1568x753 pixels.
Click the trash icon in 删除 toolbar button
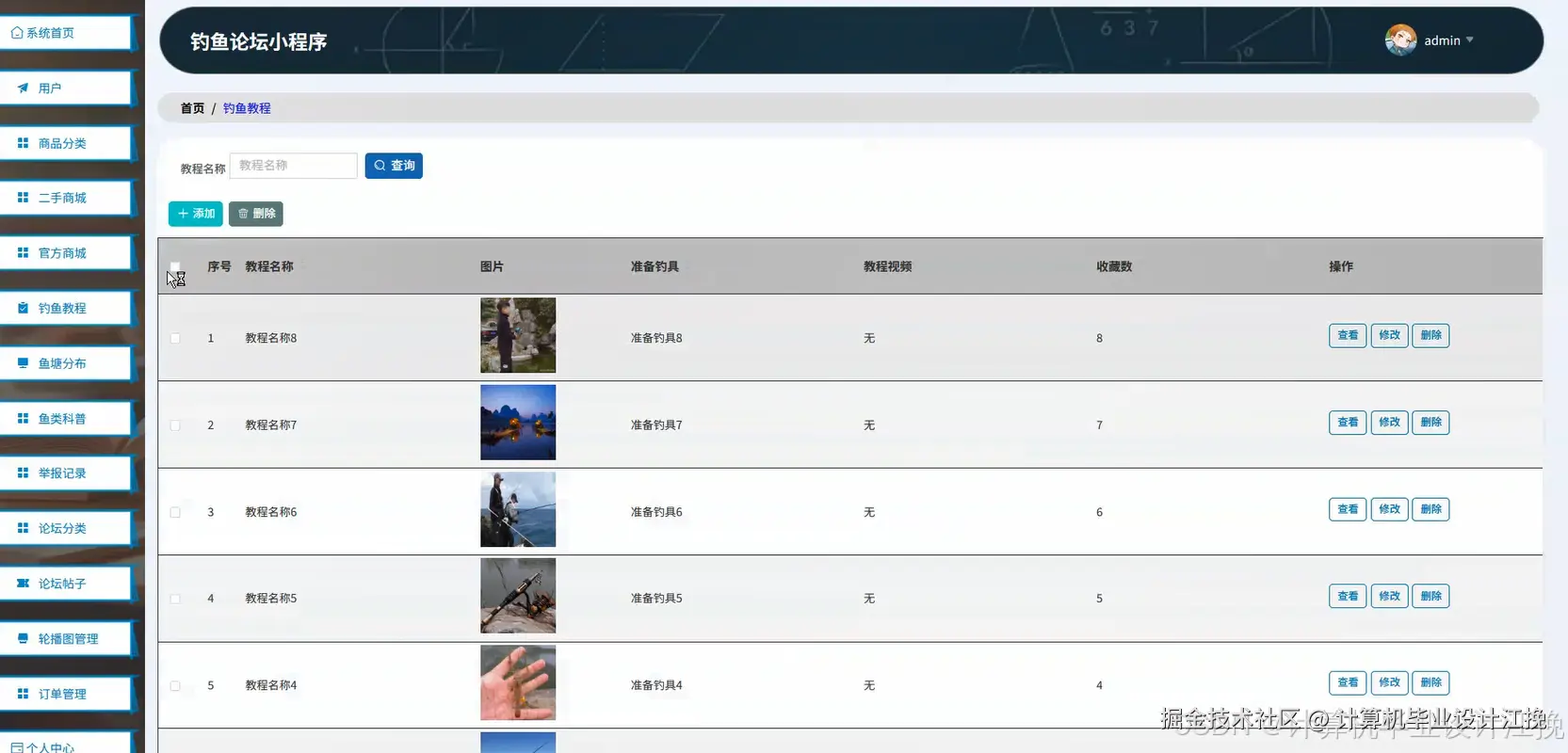click(x=243, y=214)
